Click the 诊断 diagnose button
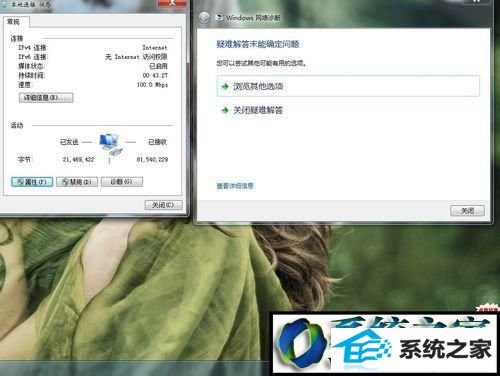 click(122, 182)
